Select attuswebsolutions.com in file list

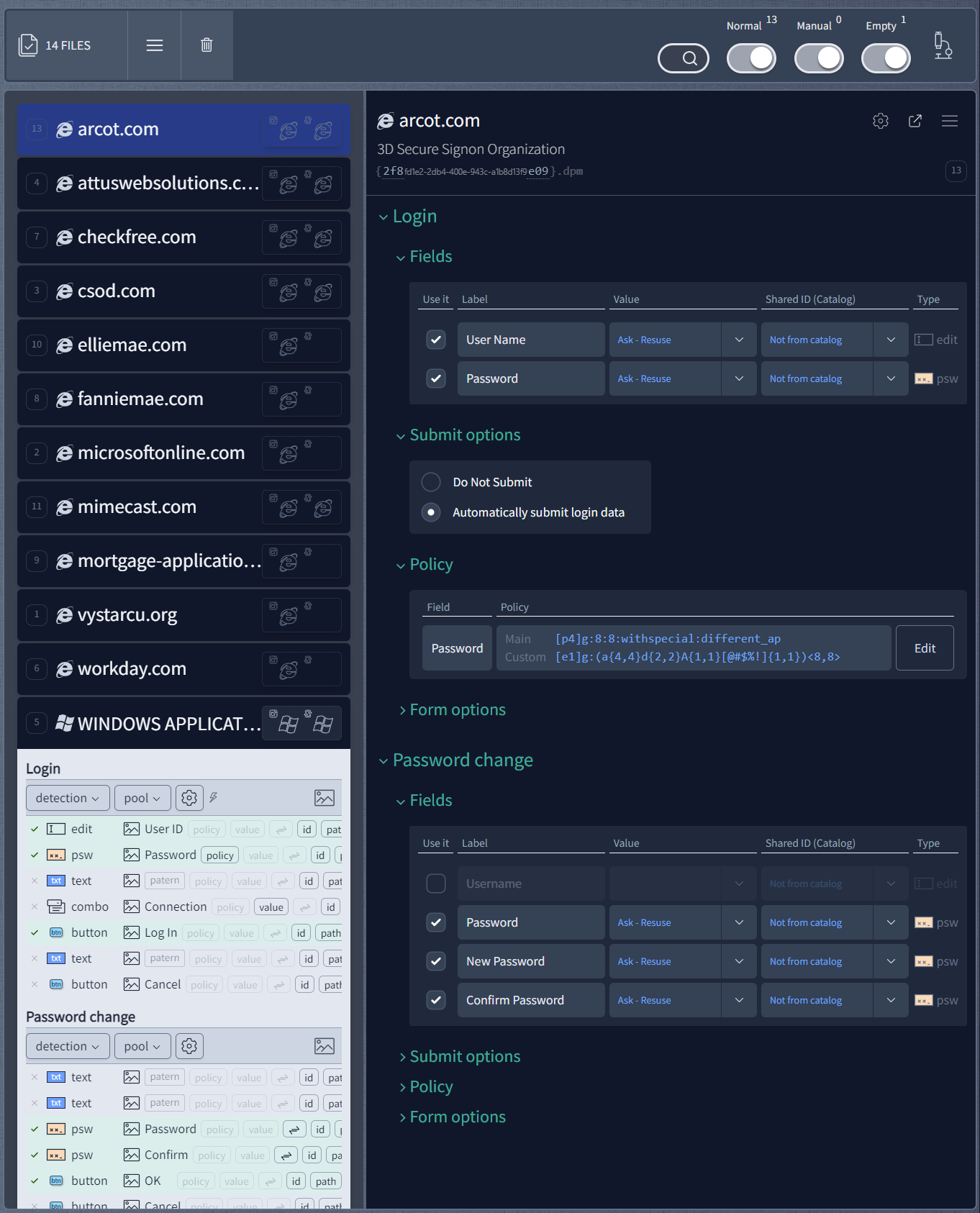click(183, 183)
